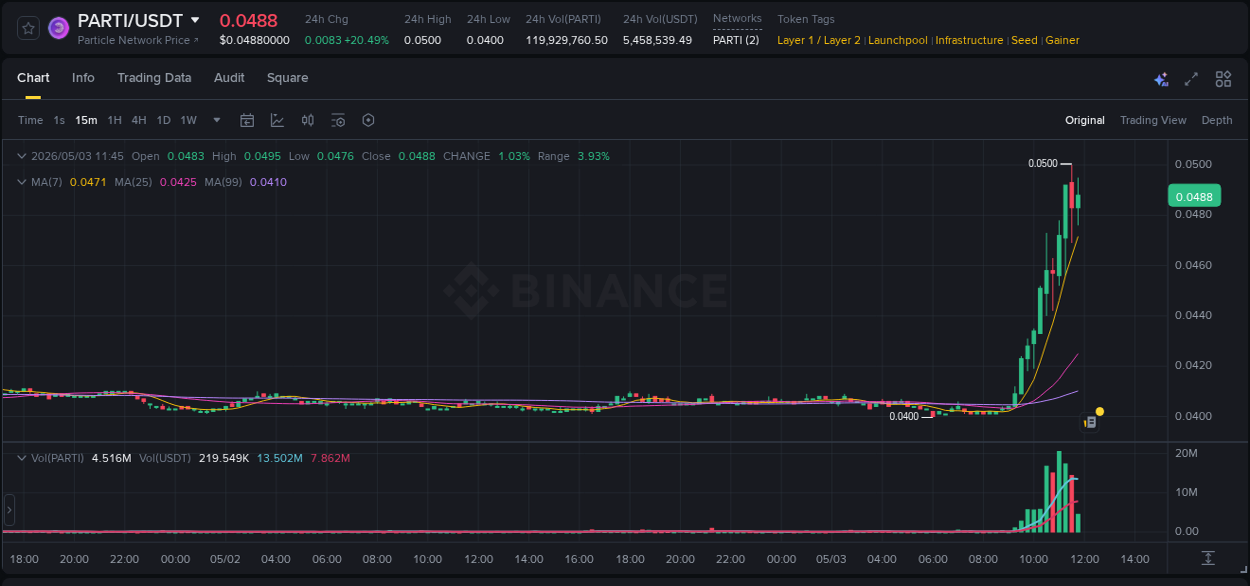Open the Gainer token tag

pyautogui.click(x=1062, y=40)
